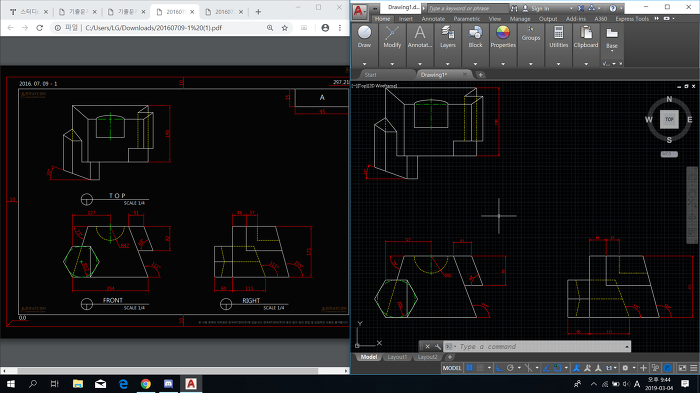Open a new Chrome tab
Viewport: 700px width, 393px height.
tap(258, 12)
